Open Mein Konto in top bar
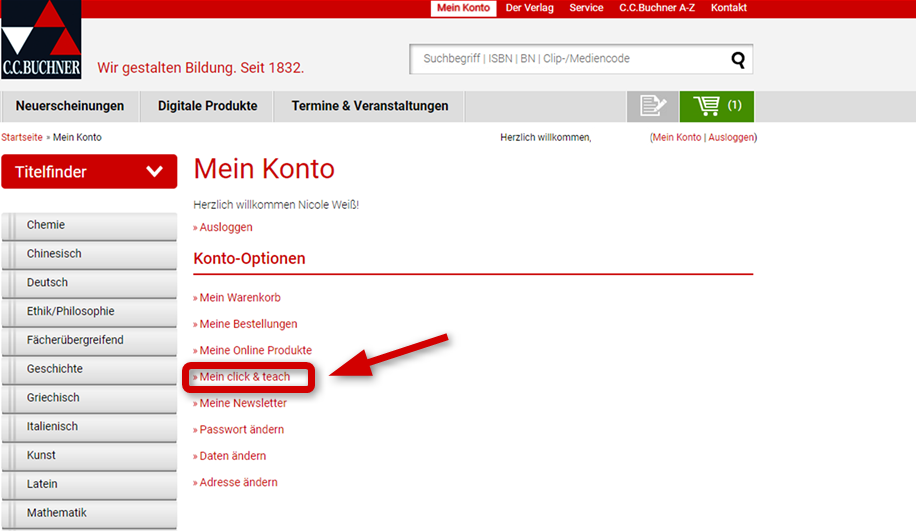This screenshot has width=916, height=531. 463,8
